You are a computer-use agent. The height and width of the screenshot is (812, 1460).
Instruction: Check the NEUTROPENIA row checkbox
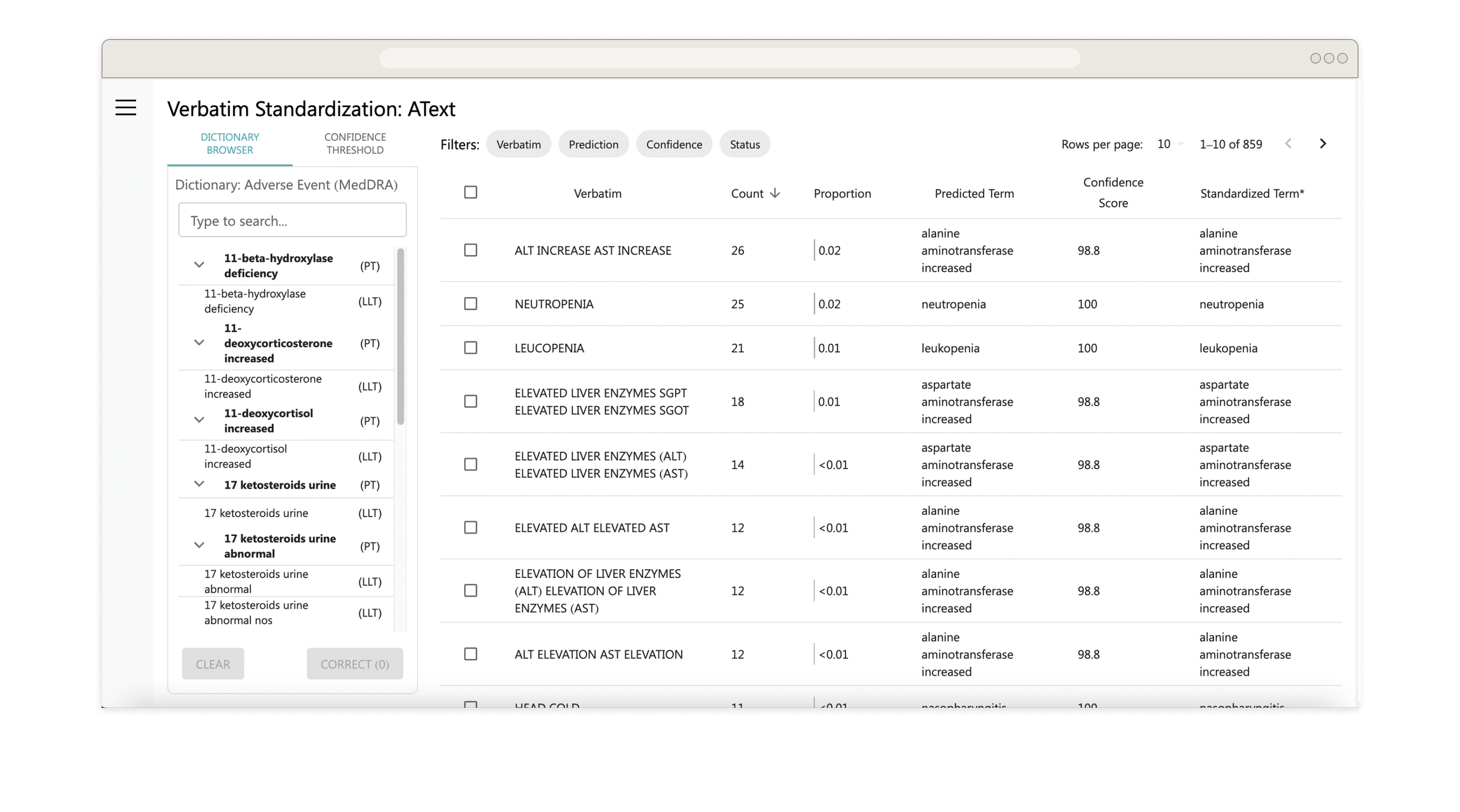(470, 304)
